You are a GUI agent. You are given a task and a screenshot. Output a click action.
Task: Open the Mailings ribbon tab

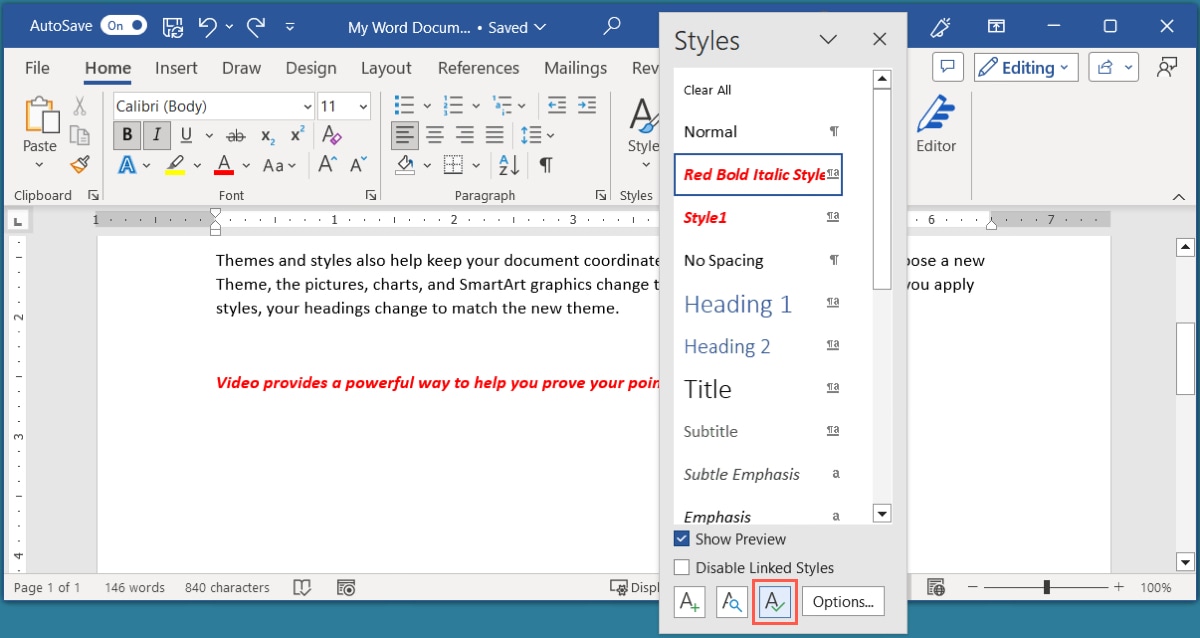pyautogui.click(x=575, y=68)
